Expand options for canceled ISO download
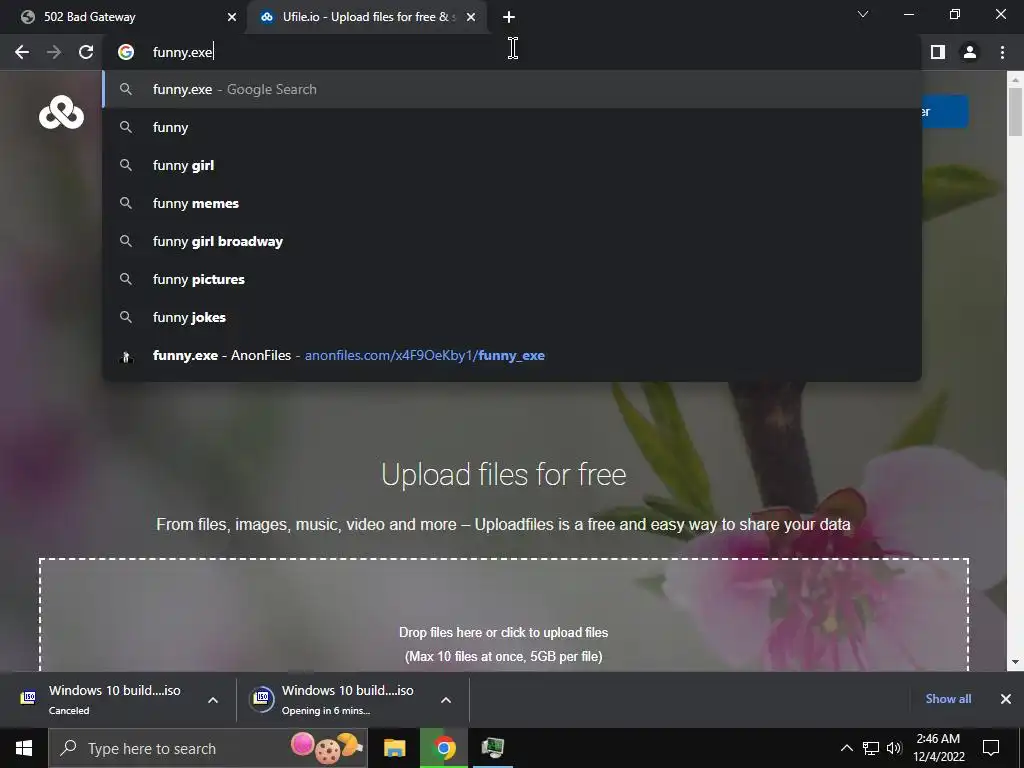This screenshot has height=768, width=1024. [213, 699]
